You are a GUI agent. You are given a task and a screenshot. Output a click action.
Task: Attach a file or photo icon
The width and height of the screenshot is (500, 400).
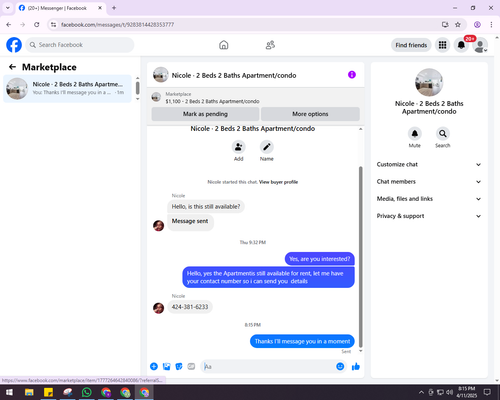point(166,367)
